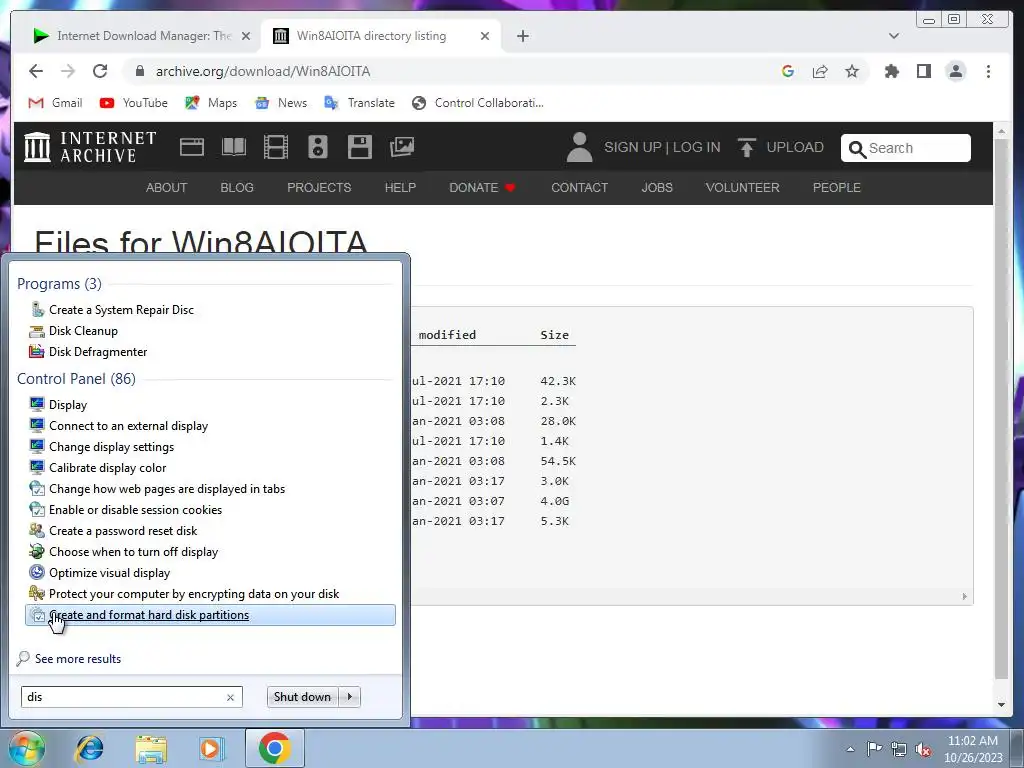Viewport: 1024px width, 768px height.
Task: Open the HELP menu item
Action: [x=400, y=187]
